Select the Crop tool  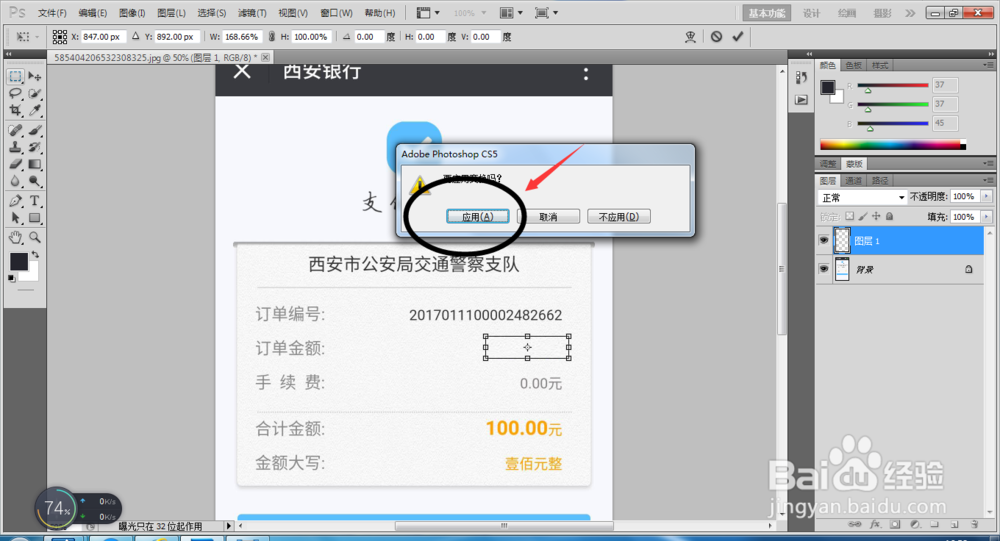(x=15, y=110)
